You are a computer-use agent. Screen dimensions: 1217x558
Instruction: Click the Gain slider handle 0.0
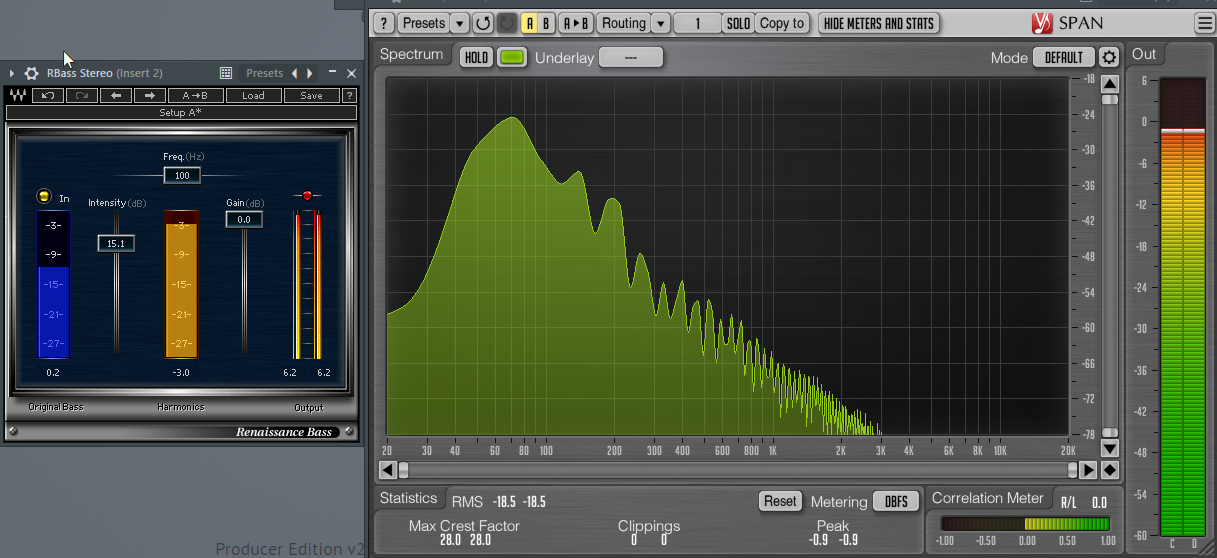click(x=244, y=219)
